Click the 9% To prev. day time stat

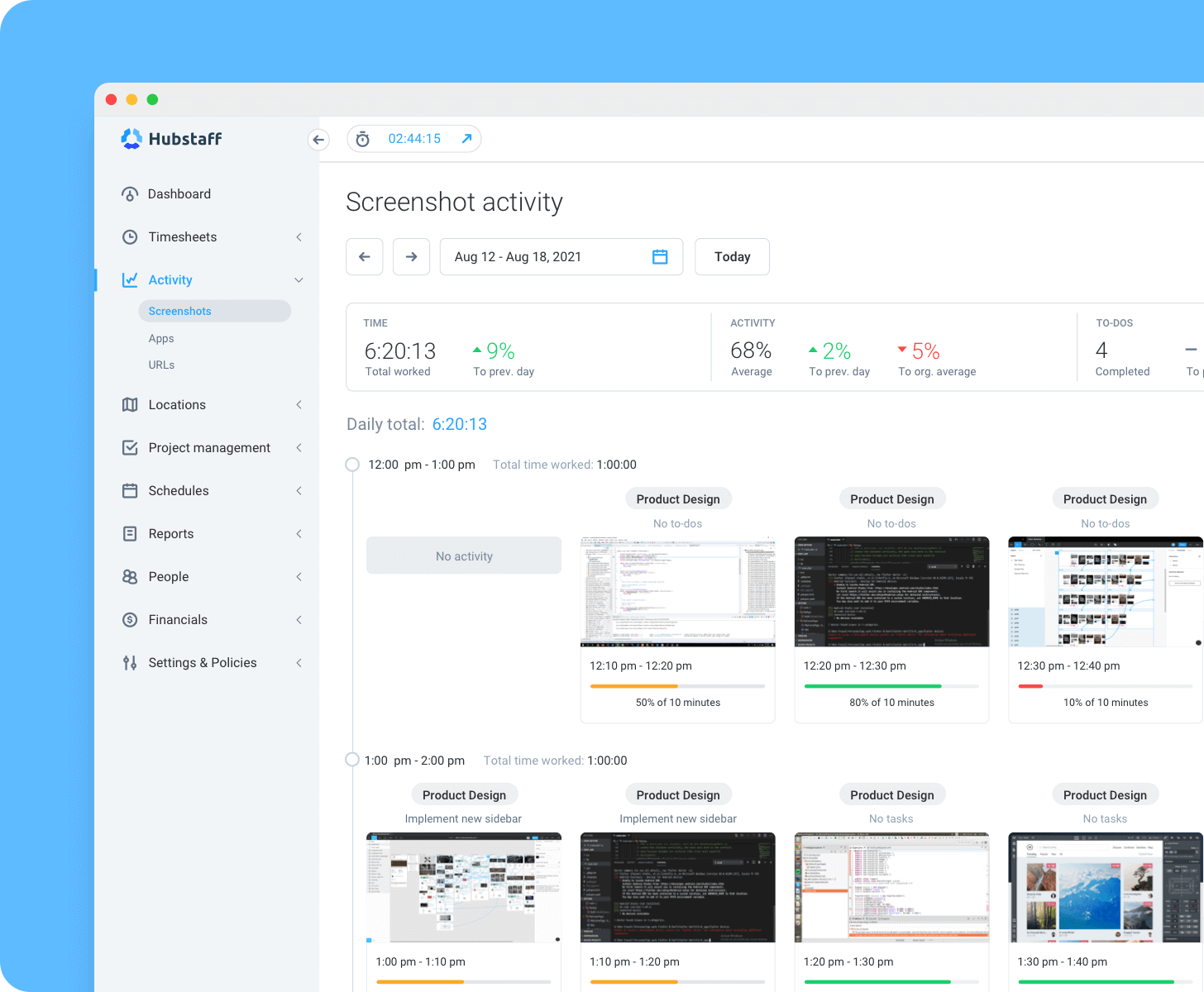point(504,360)
